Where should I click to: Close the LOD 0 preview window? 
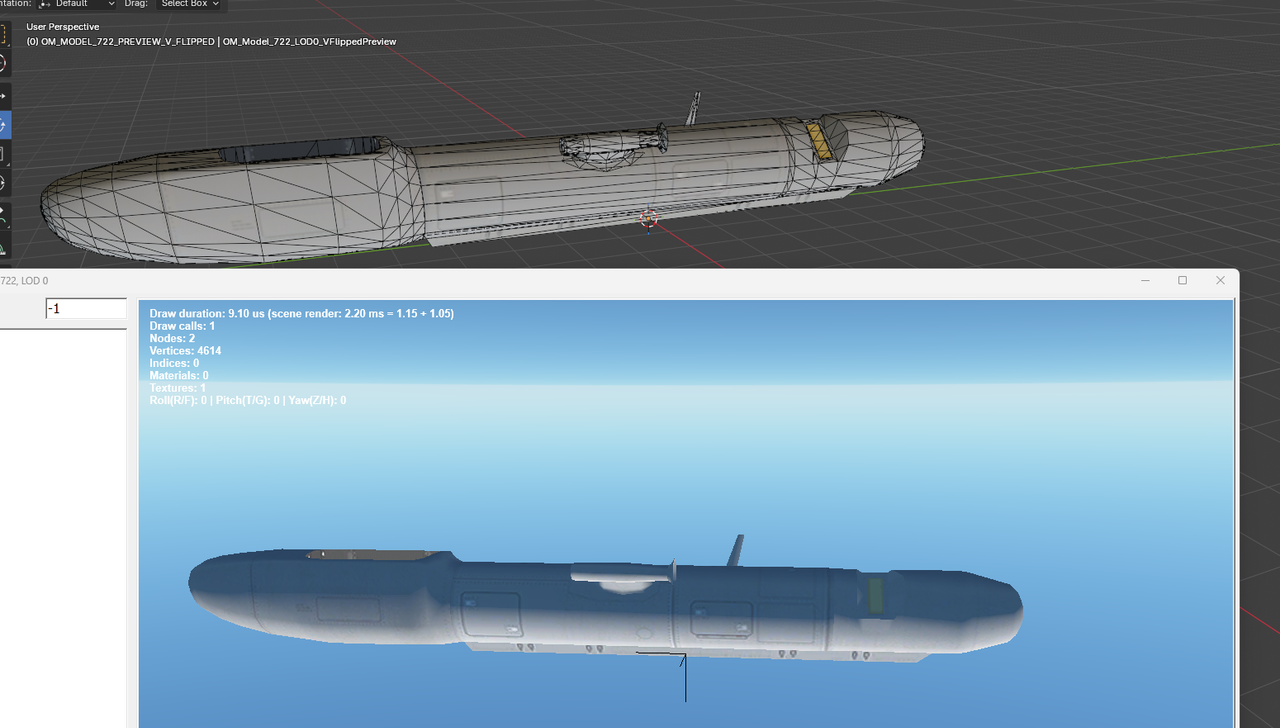(1220, 281)
